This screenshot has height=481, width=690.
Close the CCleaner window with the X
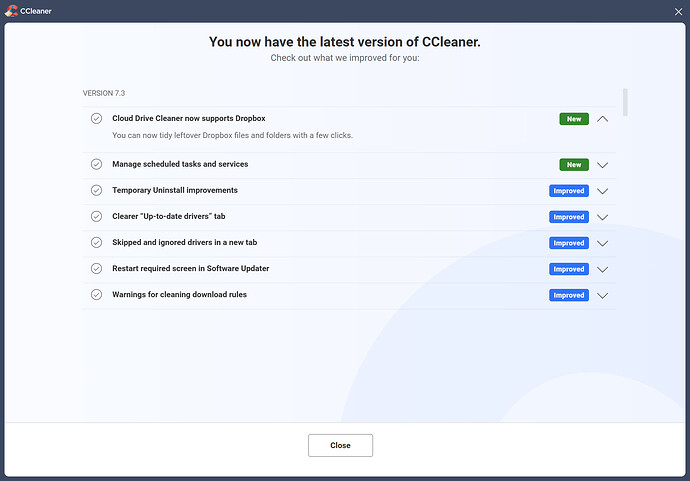pos(677,11)
